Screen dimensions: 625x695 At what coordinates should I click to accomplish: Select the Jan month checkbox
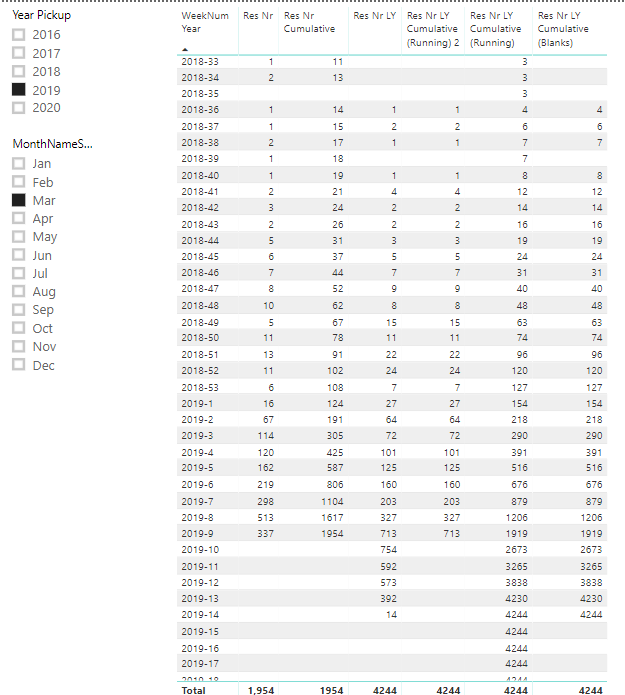[19, 164]
